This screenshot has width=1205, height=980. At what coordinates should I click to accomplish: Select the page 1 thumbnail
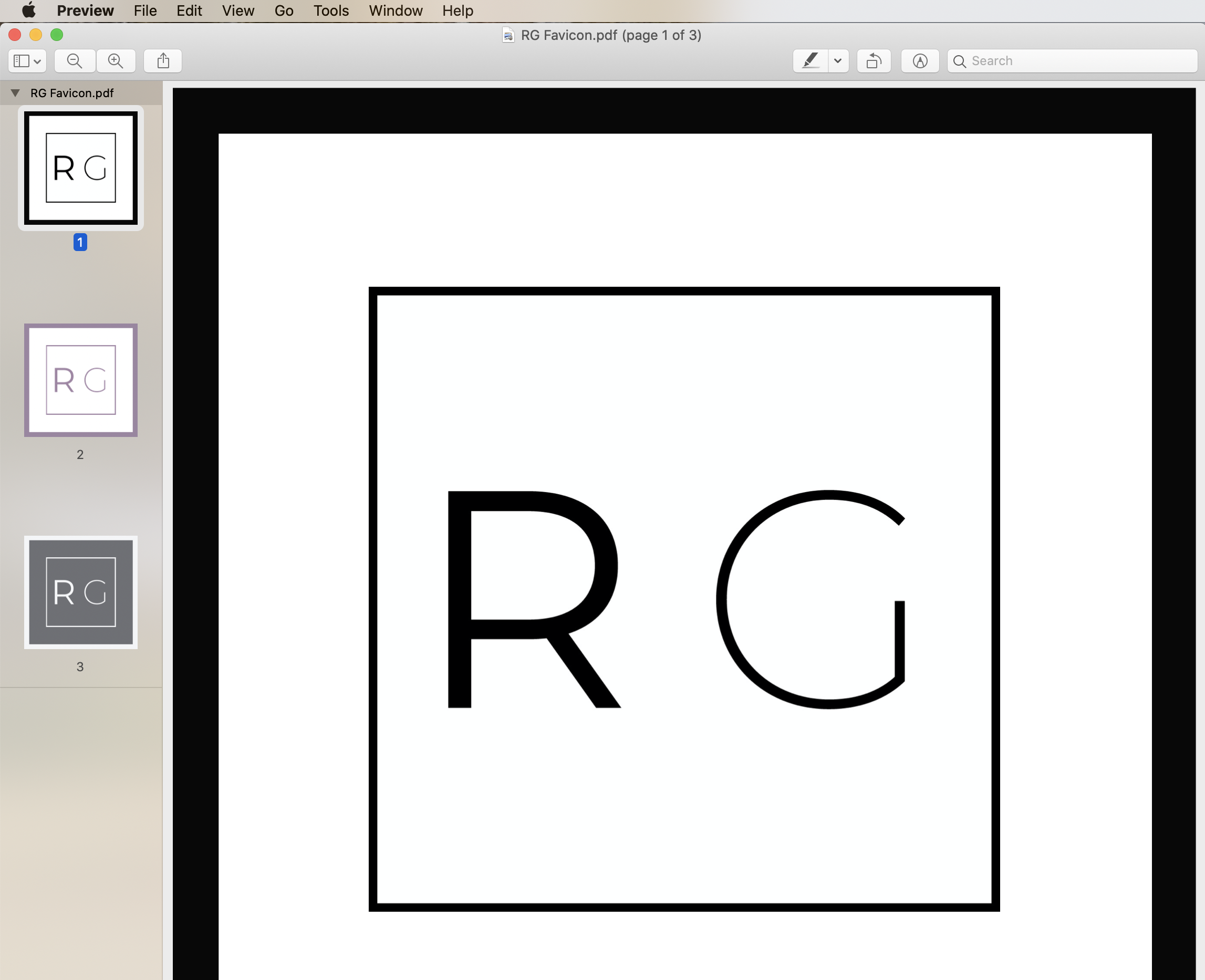pos(81,168)
